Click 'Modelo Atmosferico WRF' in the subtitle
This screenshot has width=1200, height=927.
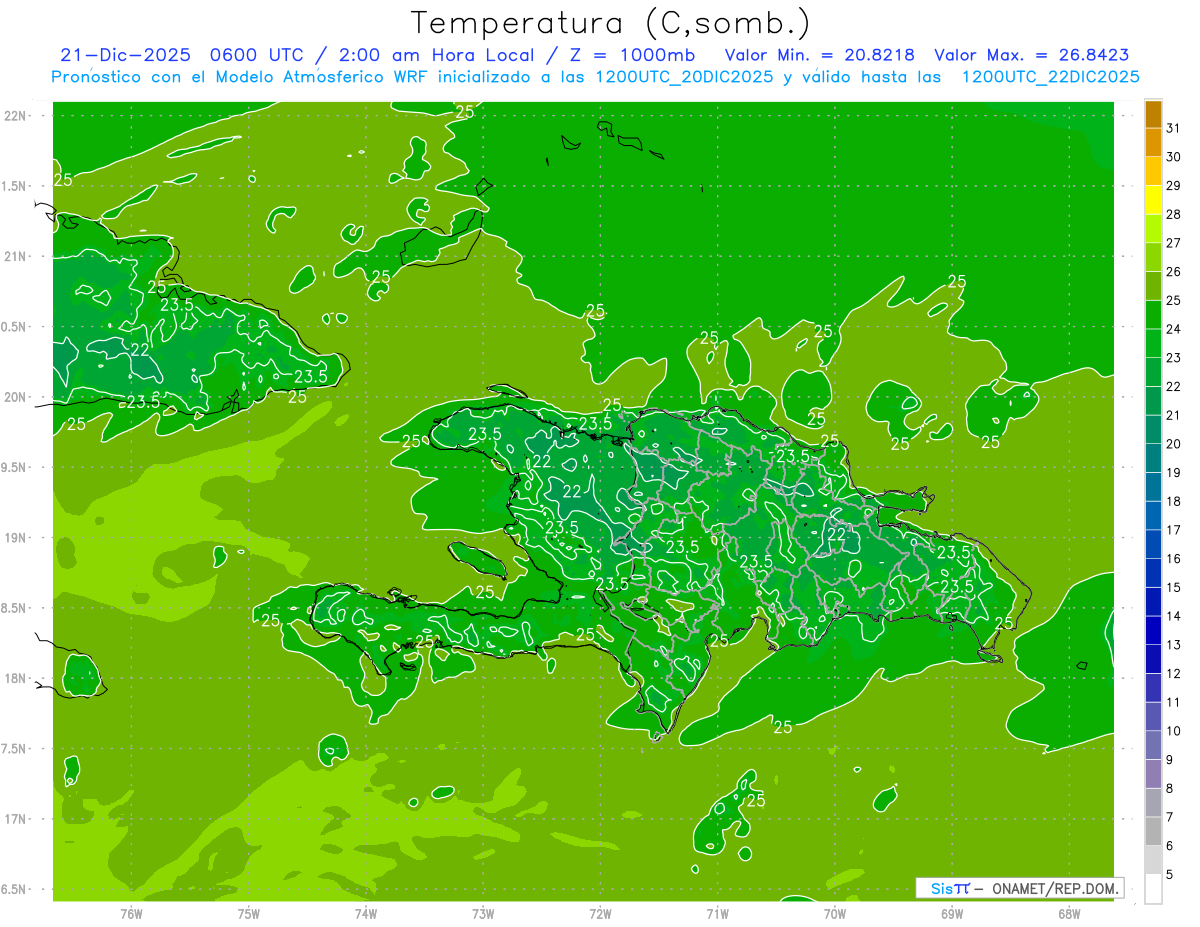click(x=322, y=77)
